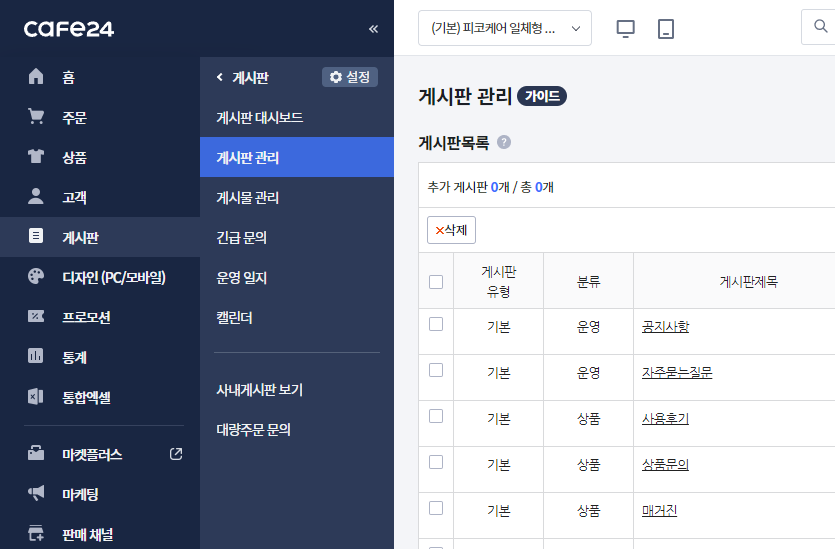Check the 자주묻는질문 row checkbox
Screen dimensions: 835x549
[436, 370]
